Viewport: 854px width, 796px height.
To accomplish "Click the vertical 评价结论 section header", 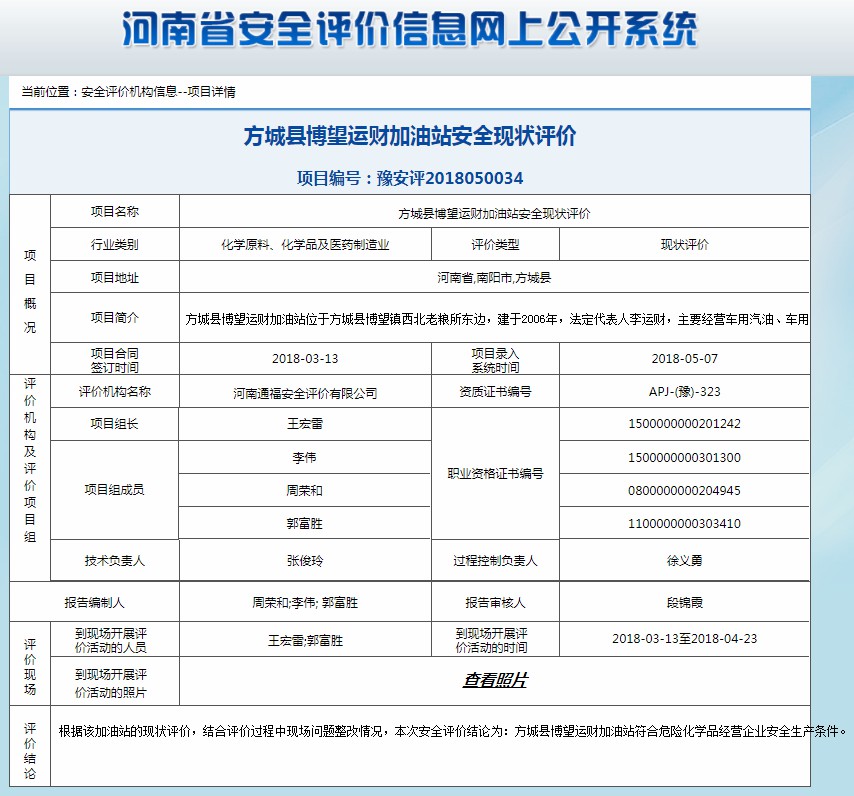I will 30,751.
